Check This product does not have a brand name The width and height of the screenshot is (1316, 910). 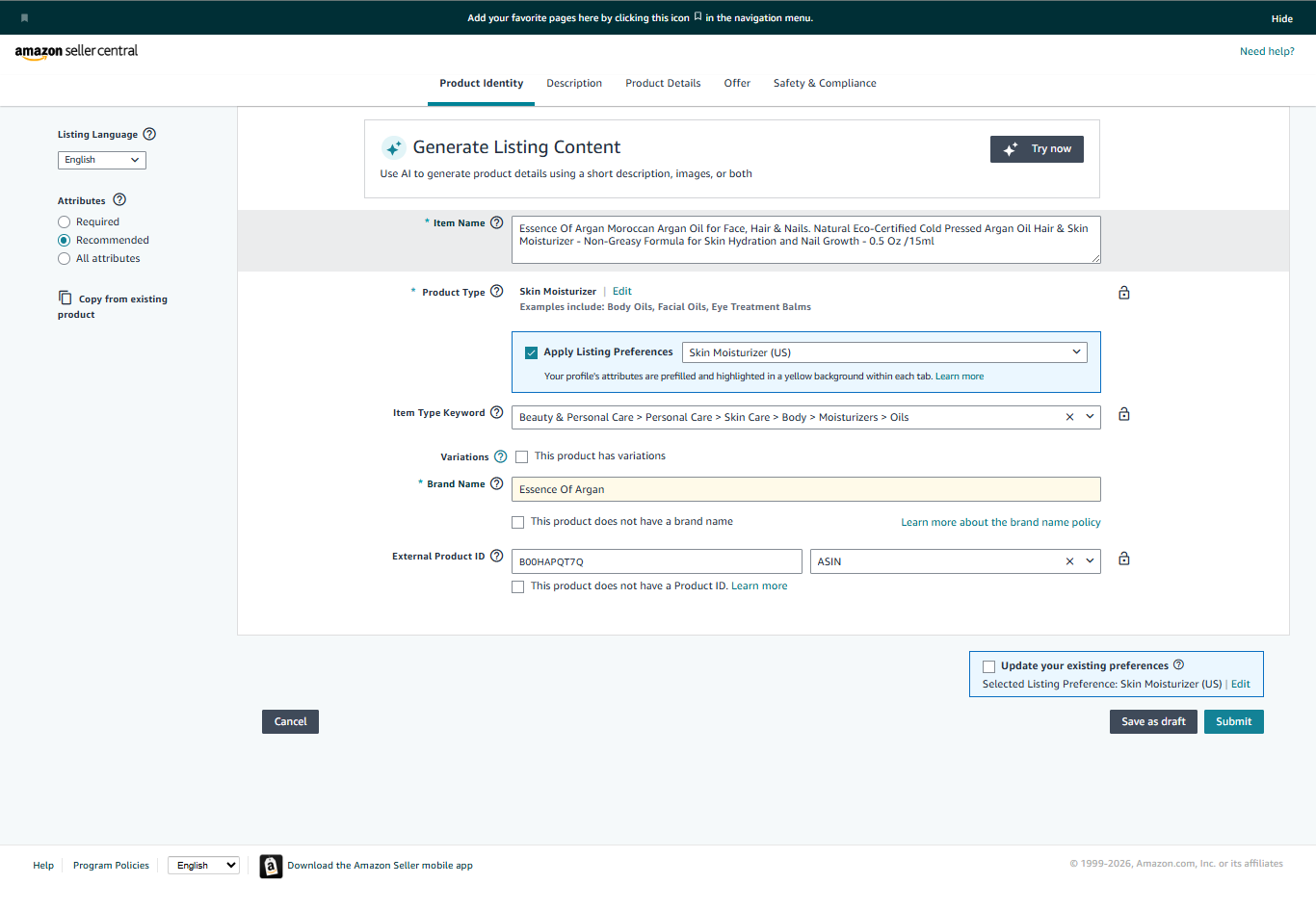pos(518,522)
